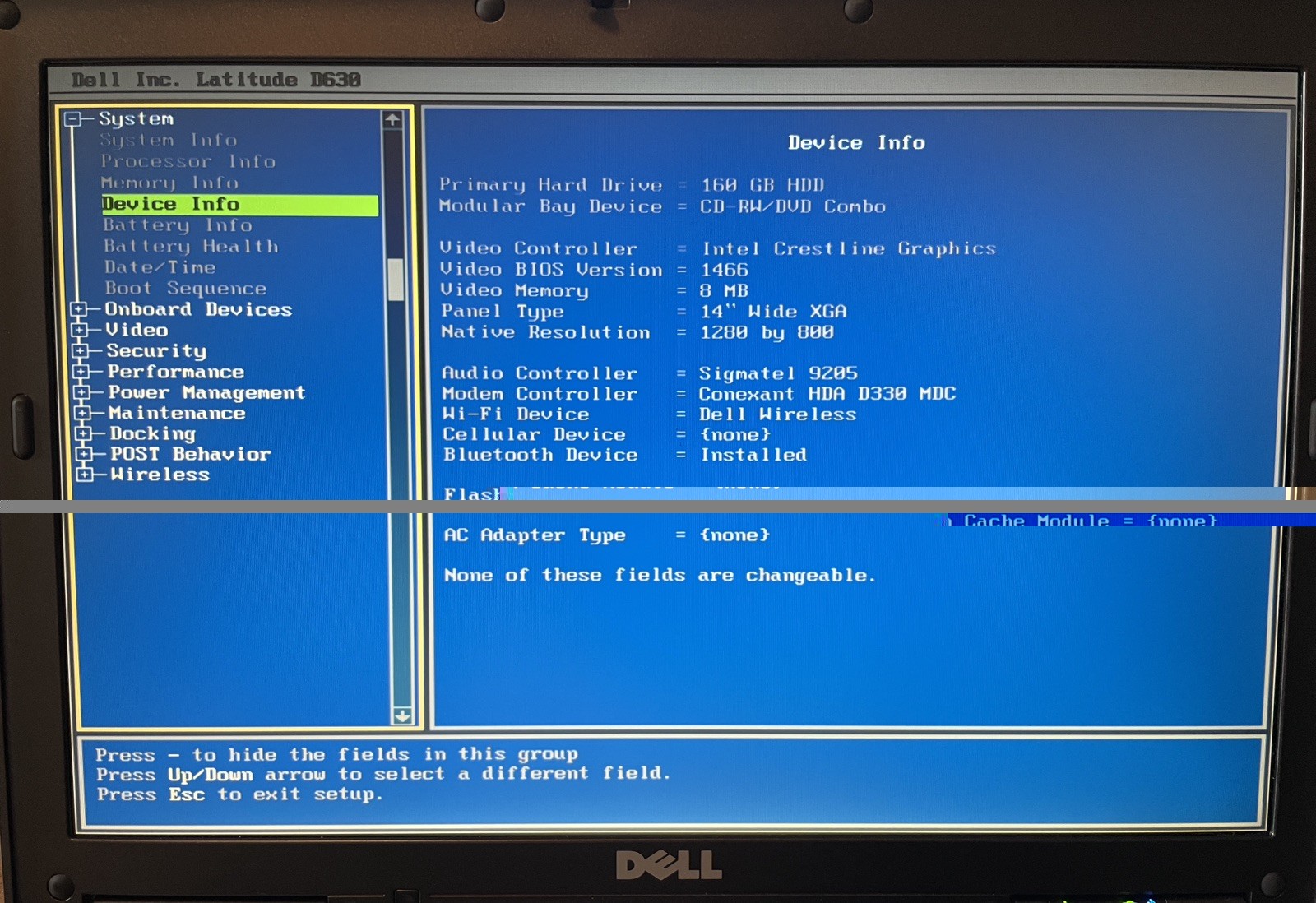1316x903 pixels.
Task: Expand the Security group
Action: pyautogui.click(x=81, y=350)
